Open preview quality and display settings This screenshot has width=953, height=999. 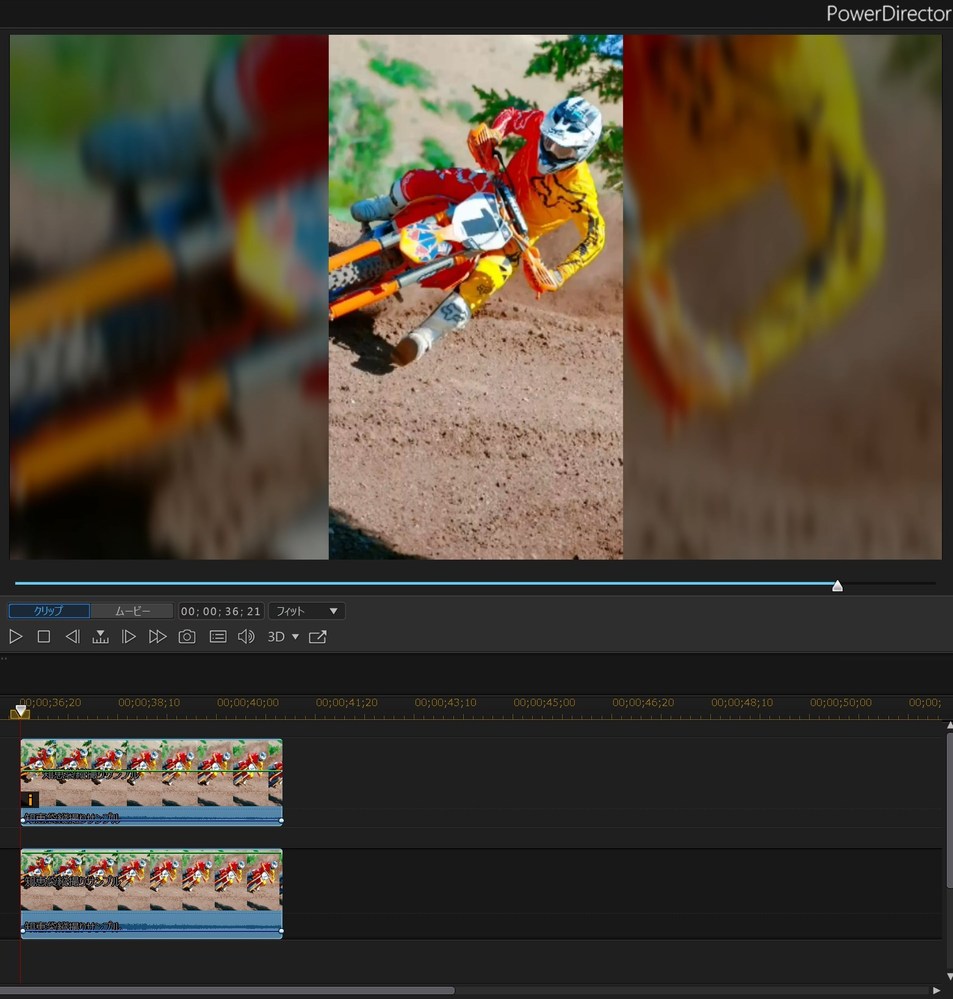(x=218, y=636)
